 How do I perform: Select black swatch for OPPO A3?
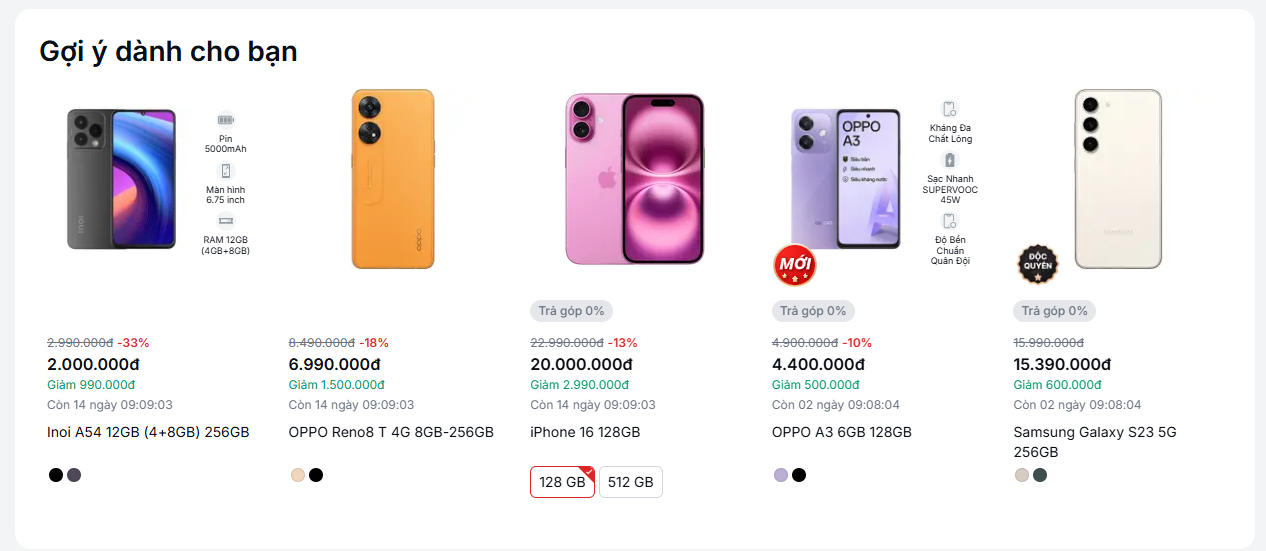coord(799,475)
